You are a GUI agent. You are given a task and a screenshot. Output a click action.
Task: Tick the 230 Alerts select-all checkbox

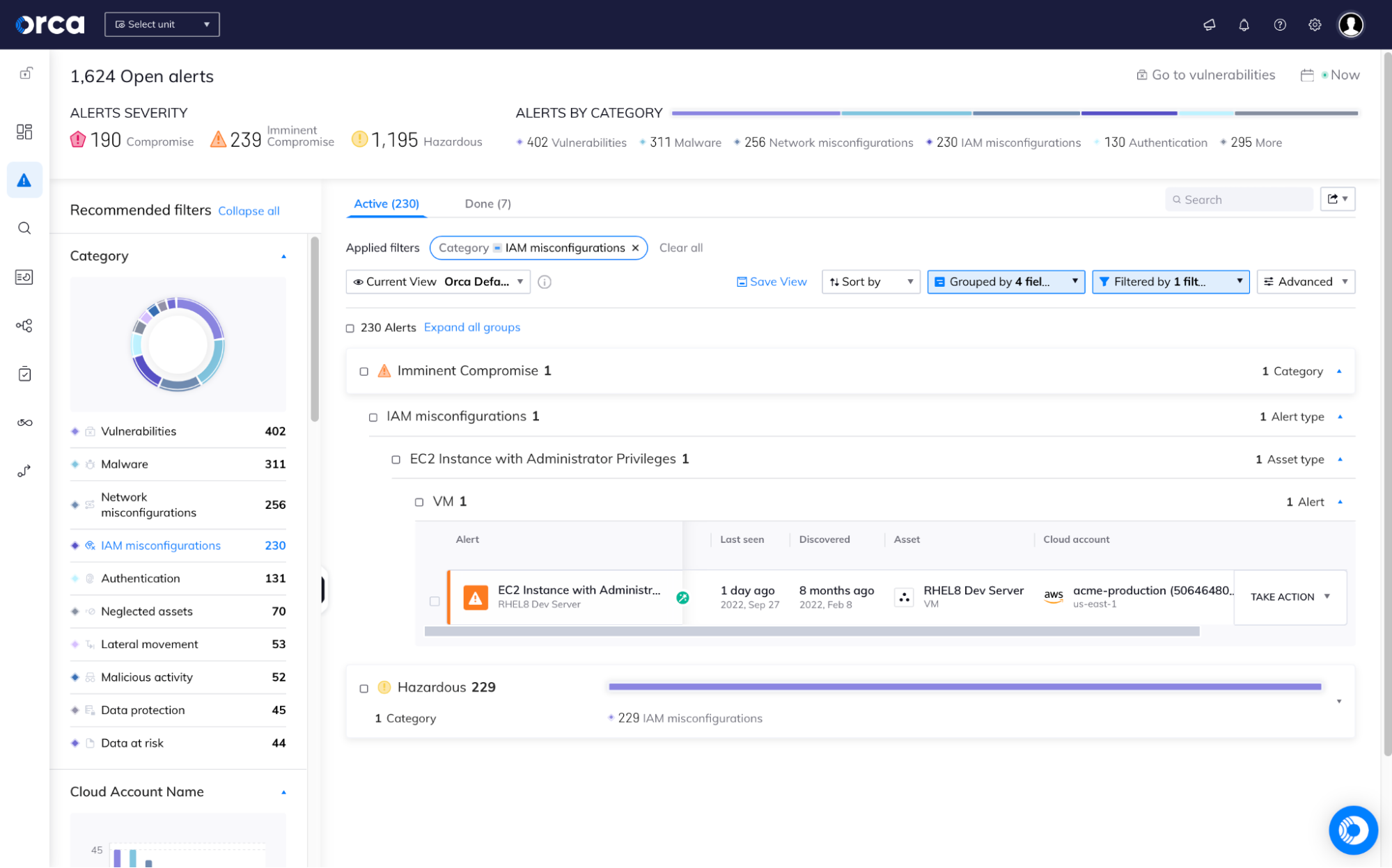[x=350, y=329]
